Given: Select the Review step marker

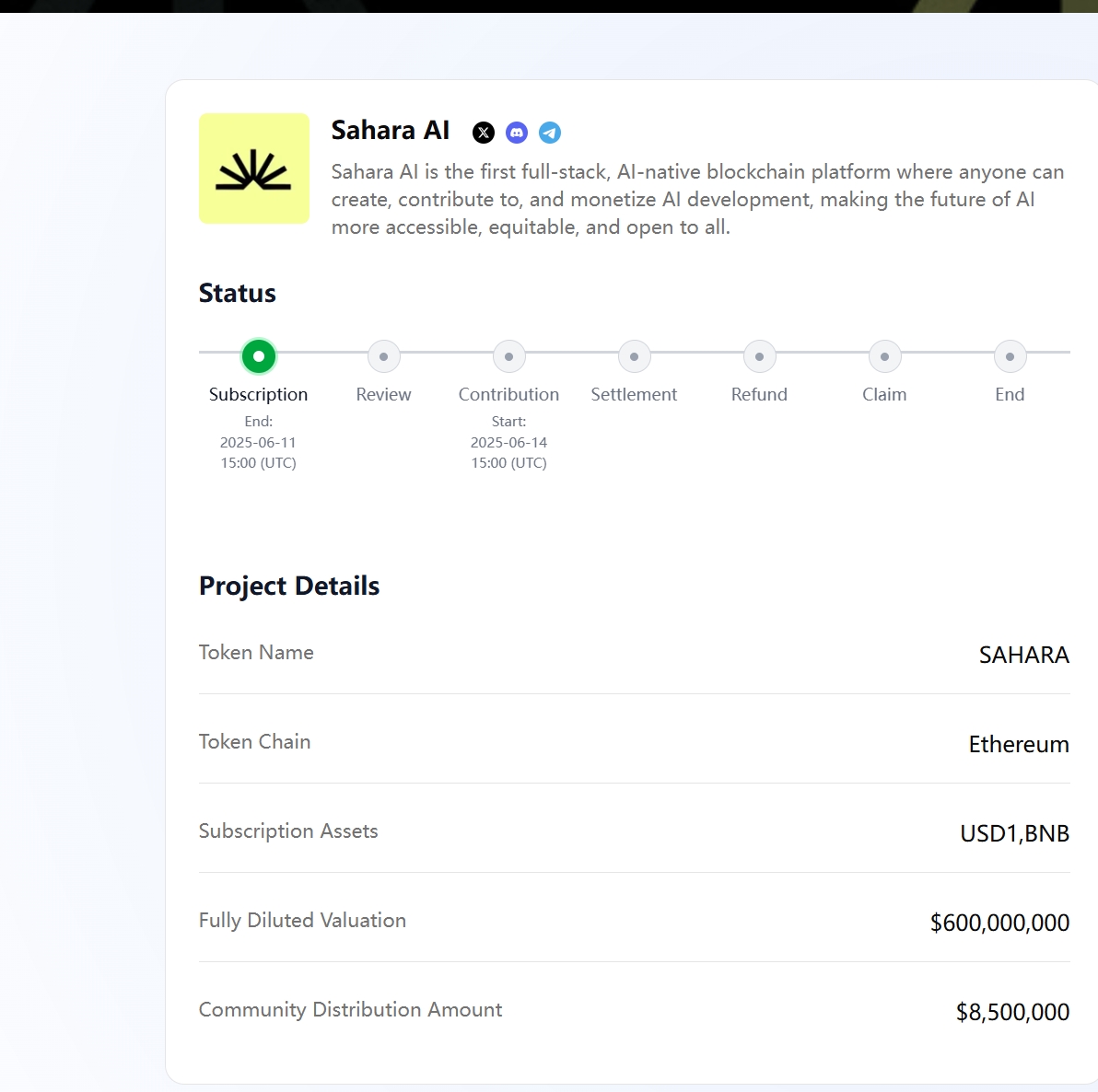Looking at the screenshot, I should (x=384, y=357).
